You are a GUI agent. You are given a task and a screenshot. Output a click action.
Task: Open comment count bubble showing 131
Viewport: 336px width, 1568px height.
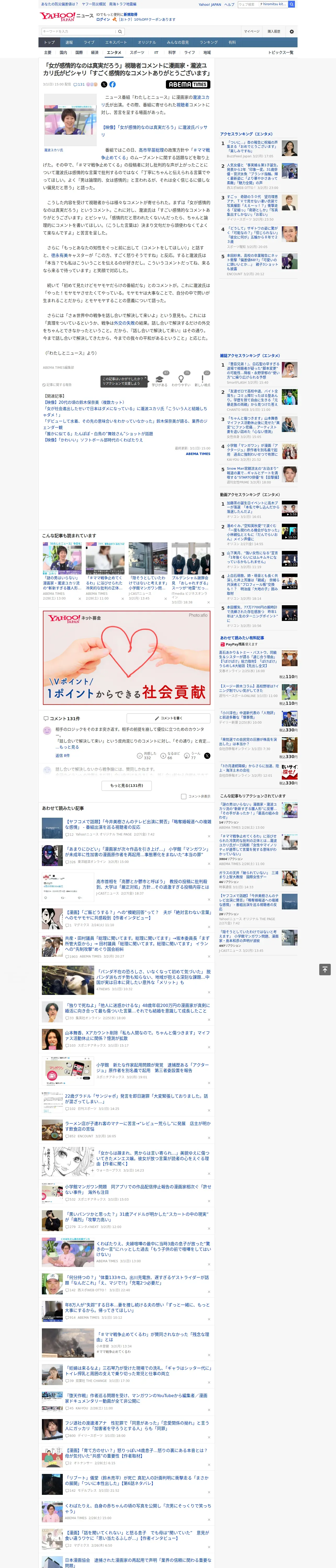tap(79, 85)
